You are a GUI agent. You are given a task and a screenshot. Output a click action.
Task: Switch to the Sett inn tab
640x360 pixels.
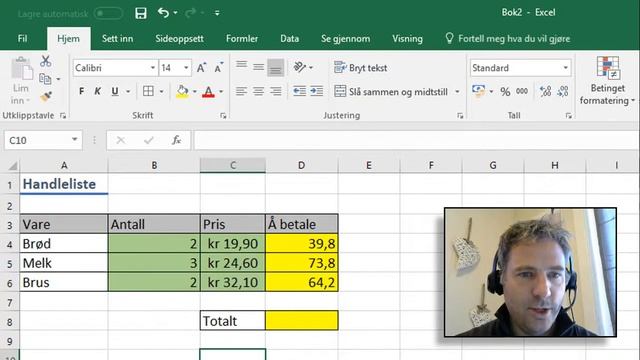[118, 39]
